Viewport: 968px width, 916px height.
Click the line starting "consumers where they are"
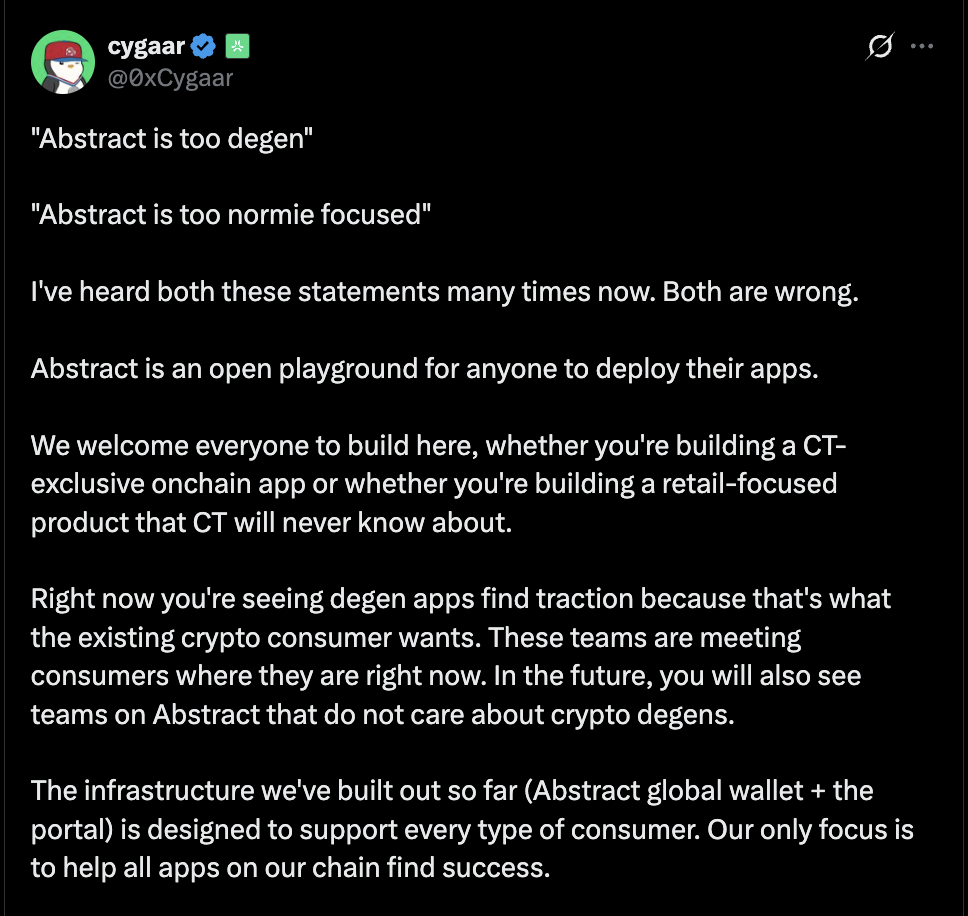(446, 676)
